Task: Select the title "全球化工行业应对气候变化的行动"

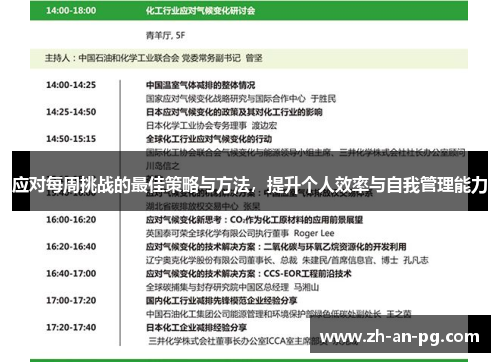Action: click(x=209, y=139)
